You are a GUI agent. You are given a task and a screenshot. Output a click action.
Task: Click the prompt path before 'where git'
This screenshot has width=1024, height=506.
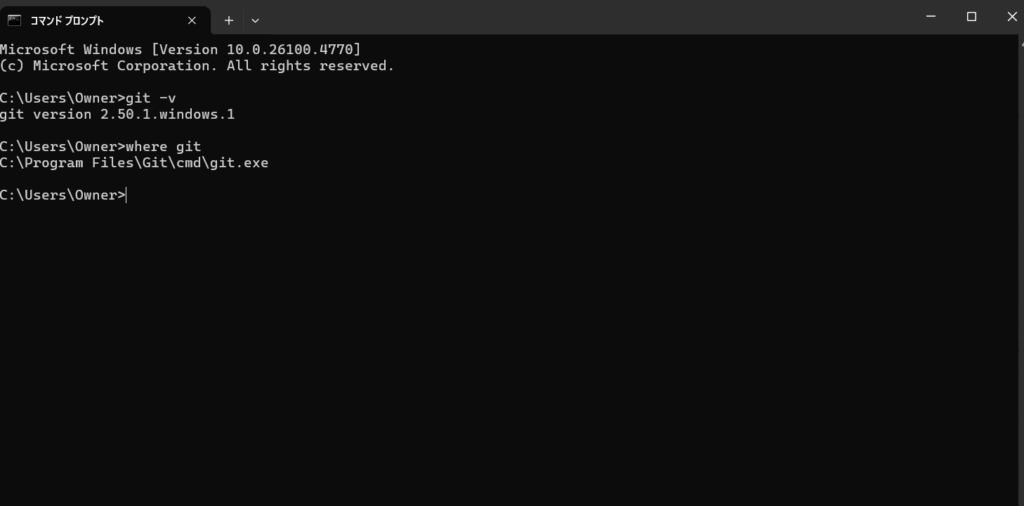point(62,147)
